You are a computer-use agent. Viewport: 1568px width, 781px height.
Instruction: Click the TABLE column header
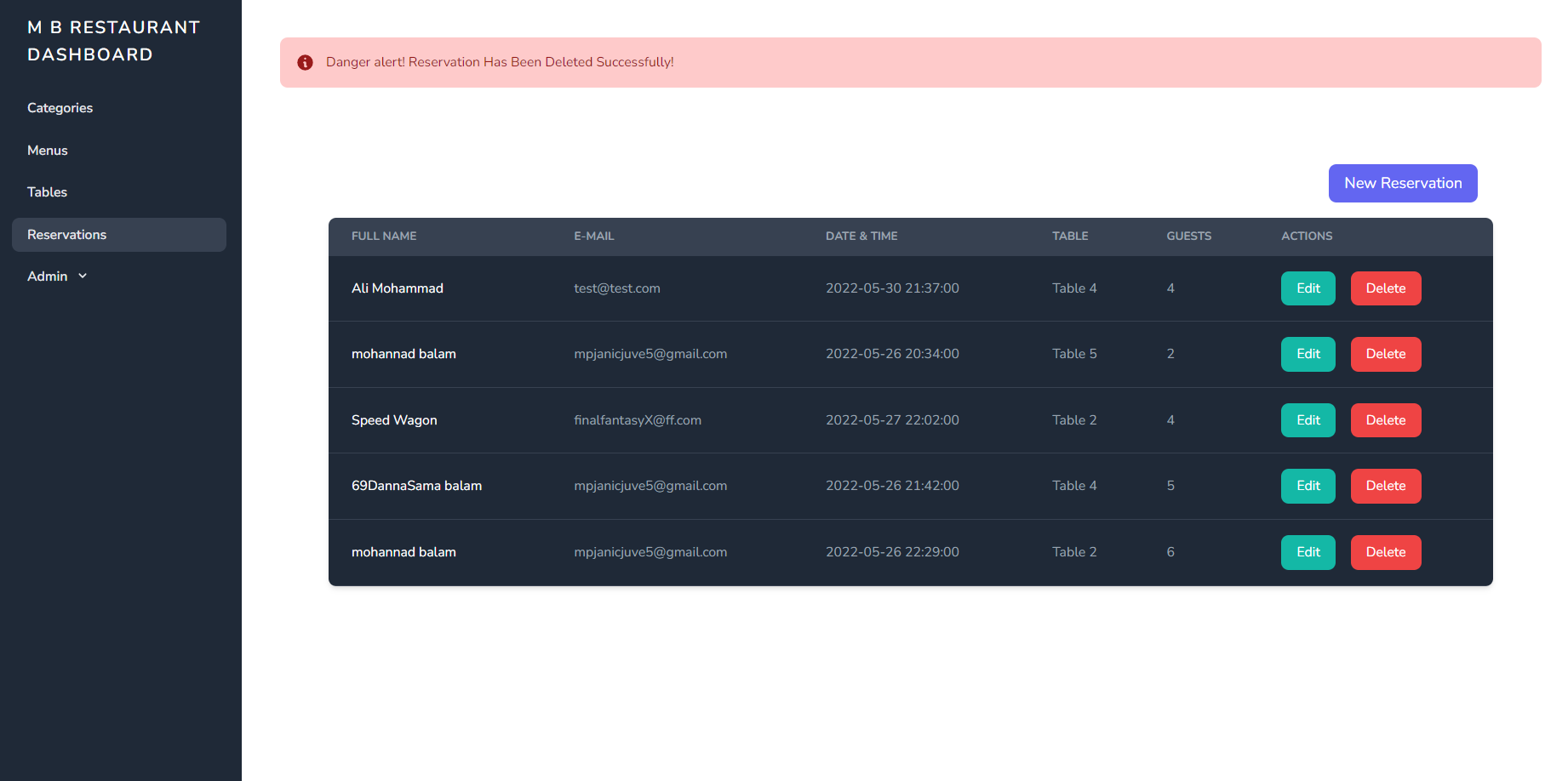(1070, 237)
